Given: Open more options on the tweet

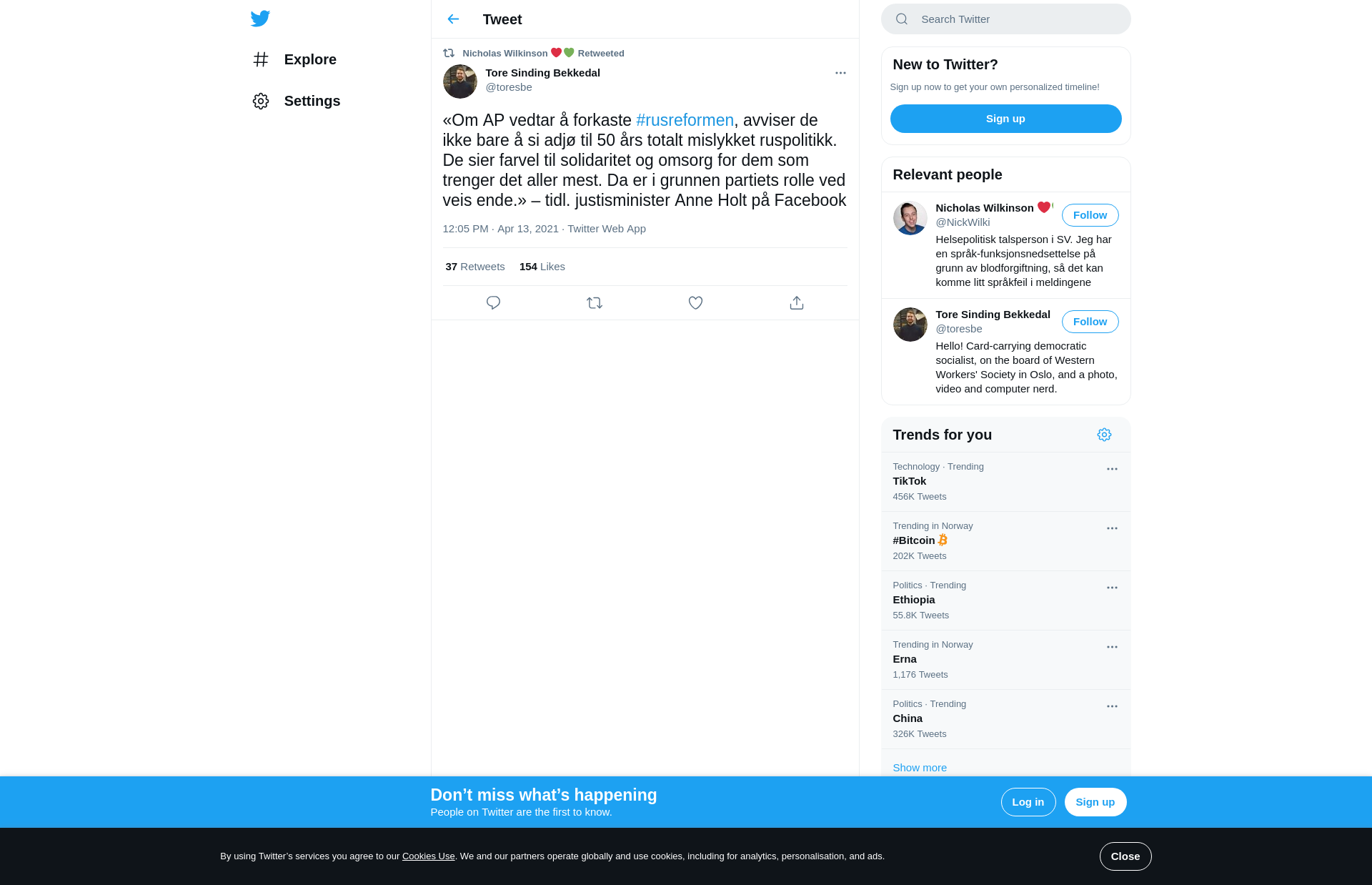Looking at the screenshot, I should pos(840,73).
